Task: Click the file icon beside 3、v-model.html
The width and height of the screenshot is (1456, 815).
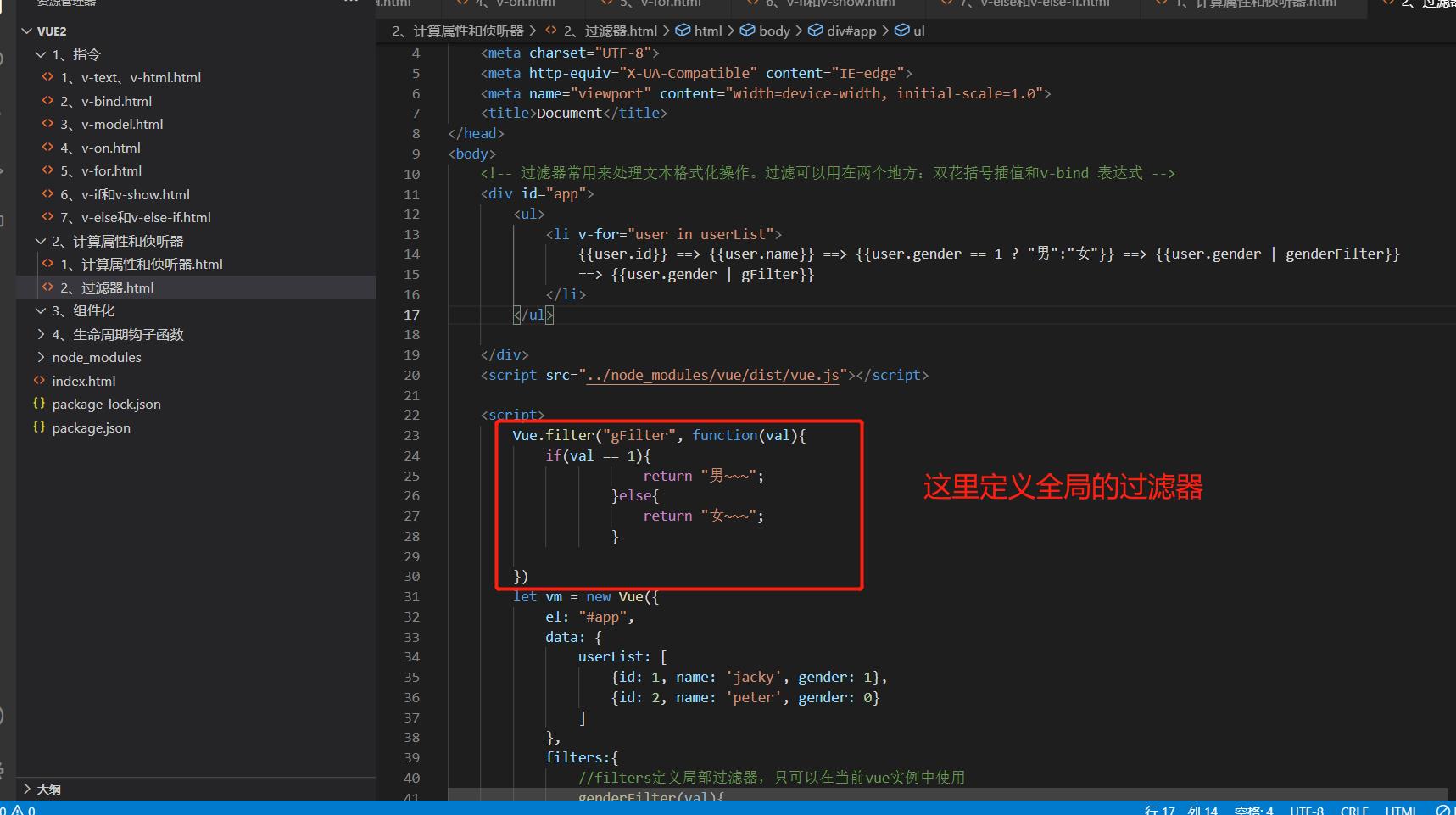Action: (47, 124)
